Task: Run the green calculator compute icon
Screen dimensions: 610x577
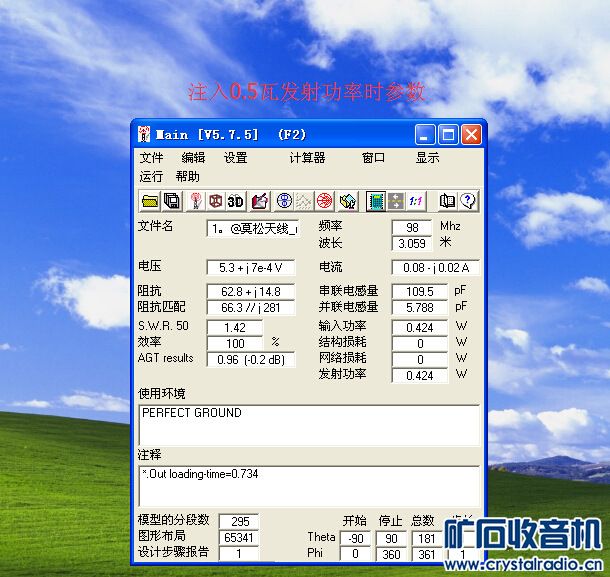Action: click(376, 201)
